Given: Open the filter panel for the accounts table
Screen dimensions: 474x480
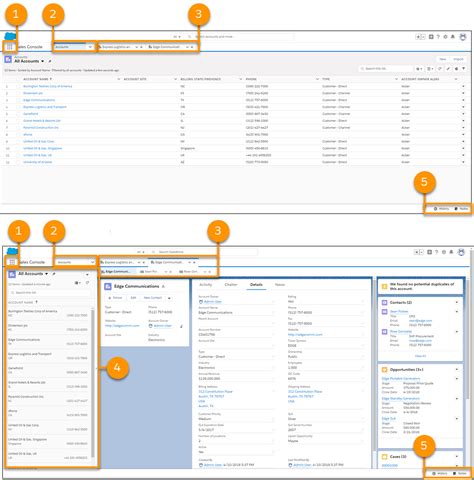Looking at the screenshot, I should pyautogui.click(x=464, y=69).
